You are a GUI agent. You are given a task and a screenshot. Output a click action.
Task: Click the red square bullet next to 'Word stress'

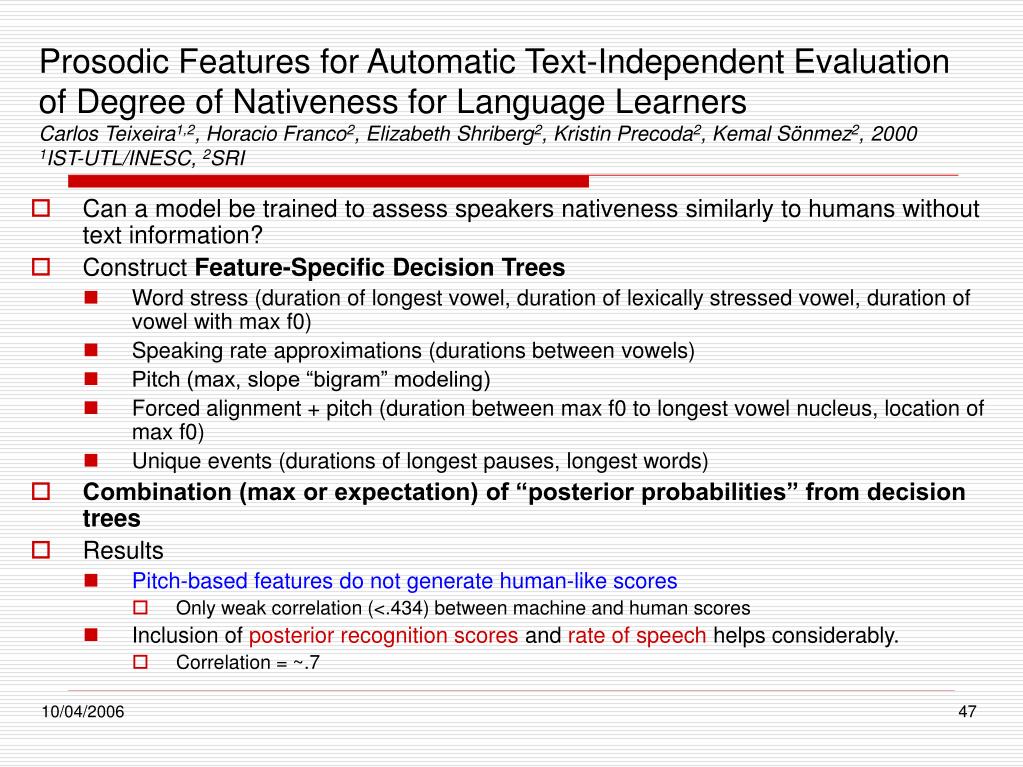point(91,298)
